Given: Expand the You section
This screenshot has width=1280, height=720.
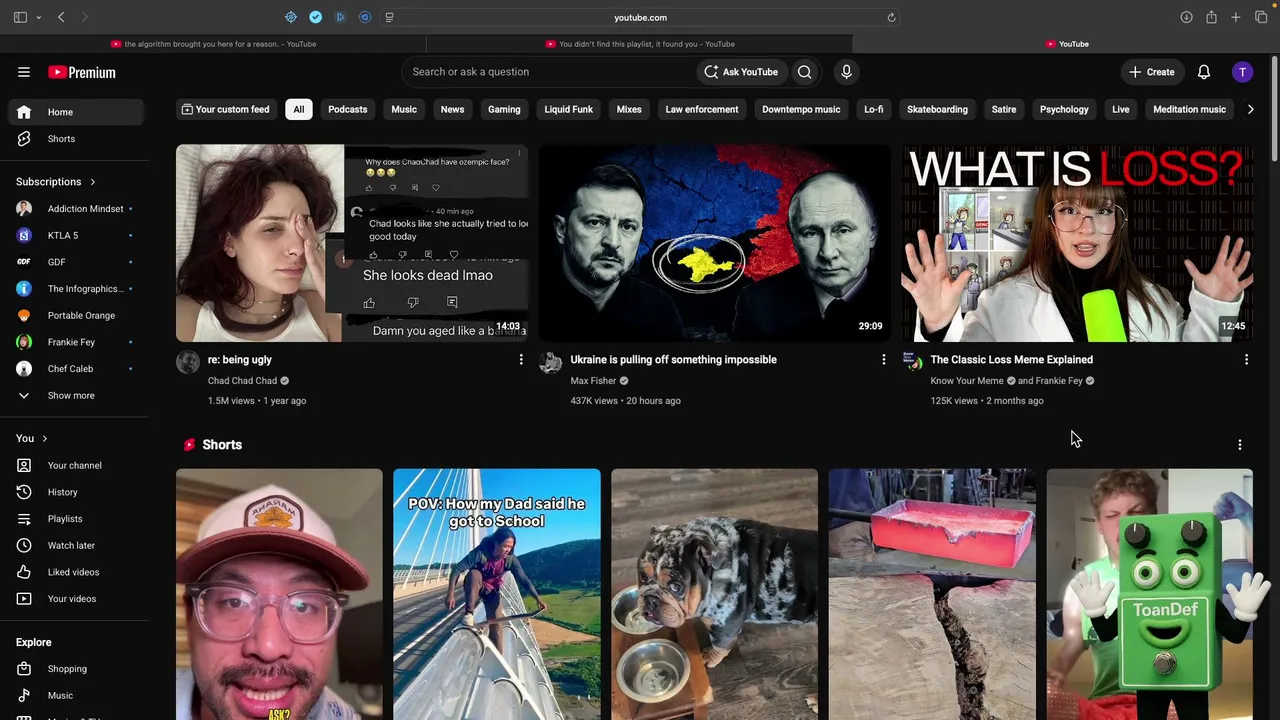Looking at the screenshot, I should pyautogui.click(x=32, y=438).
